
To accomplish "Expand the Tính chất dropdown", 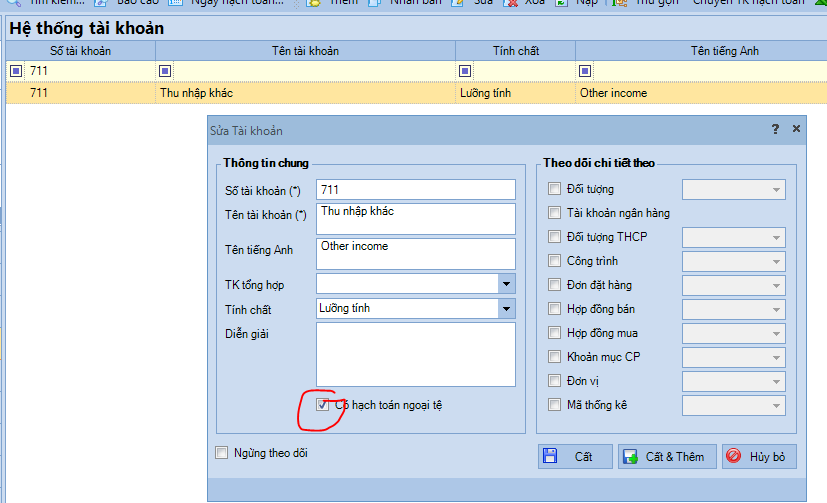I will tap(506, 309).
